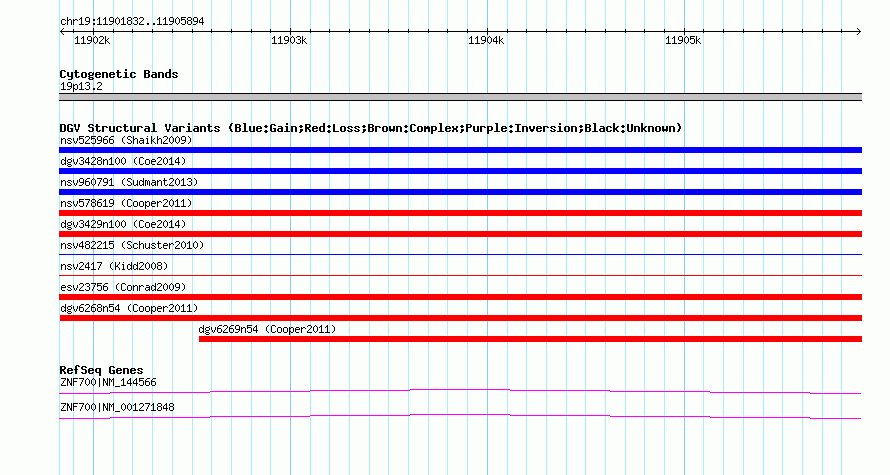Click the nsv2417 (Kidd2008) label
Viewport: 890px width, 475px height.
(x=114, y=266)
